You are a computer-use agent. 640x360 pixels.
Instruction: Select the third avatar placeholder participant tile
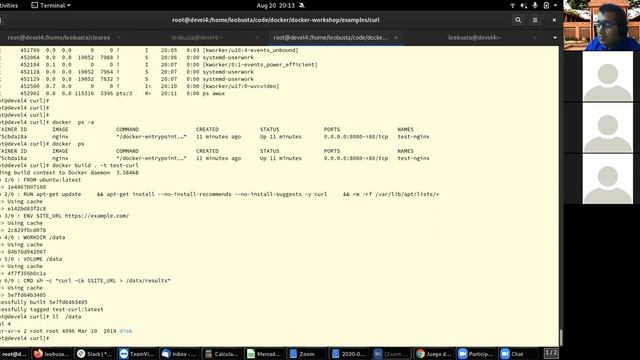(607, 179)
